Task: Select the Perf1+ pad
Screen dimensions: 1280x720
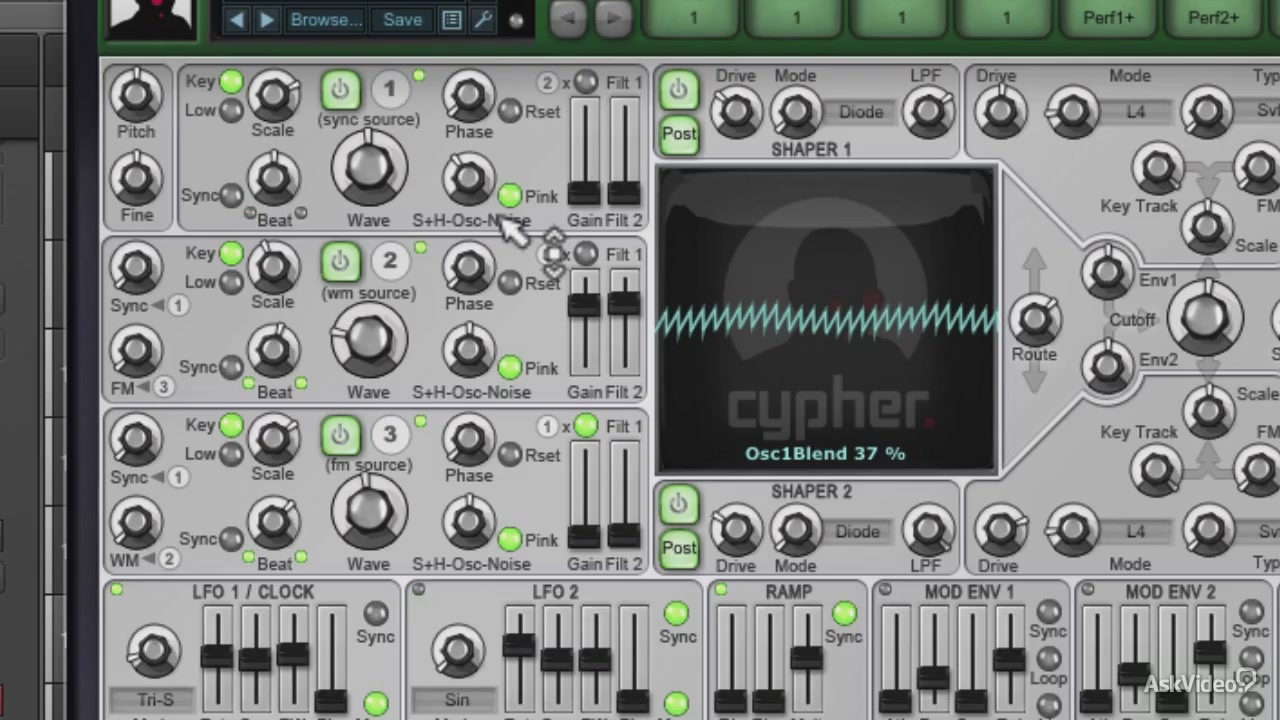Action: (1109, 17)
